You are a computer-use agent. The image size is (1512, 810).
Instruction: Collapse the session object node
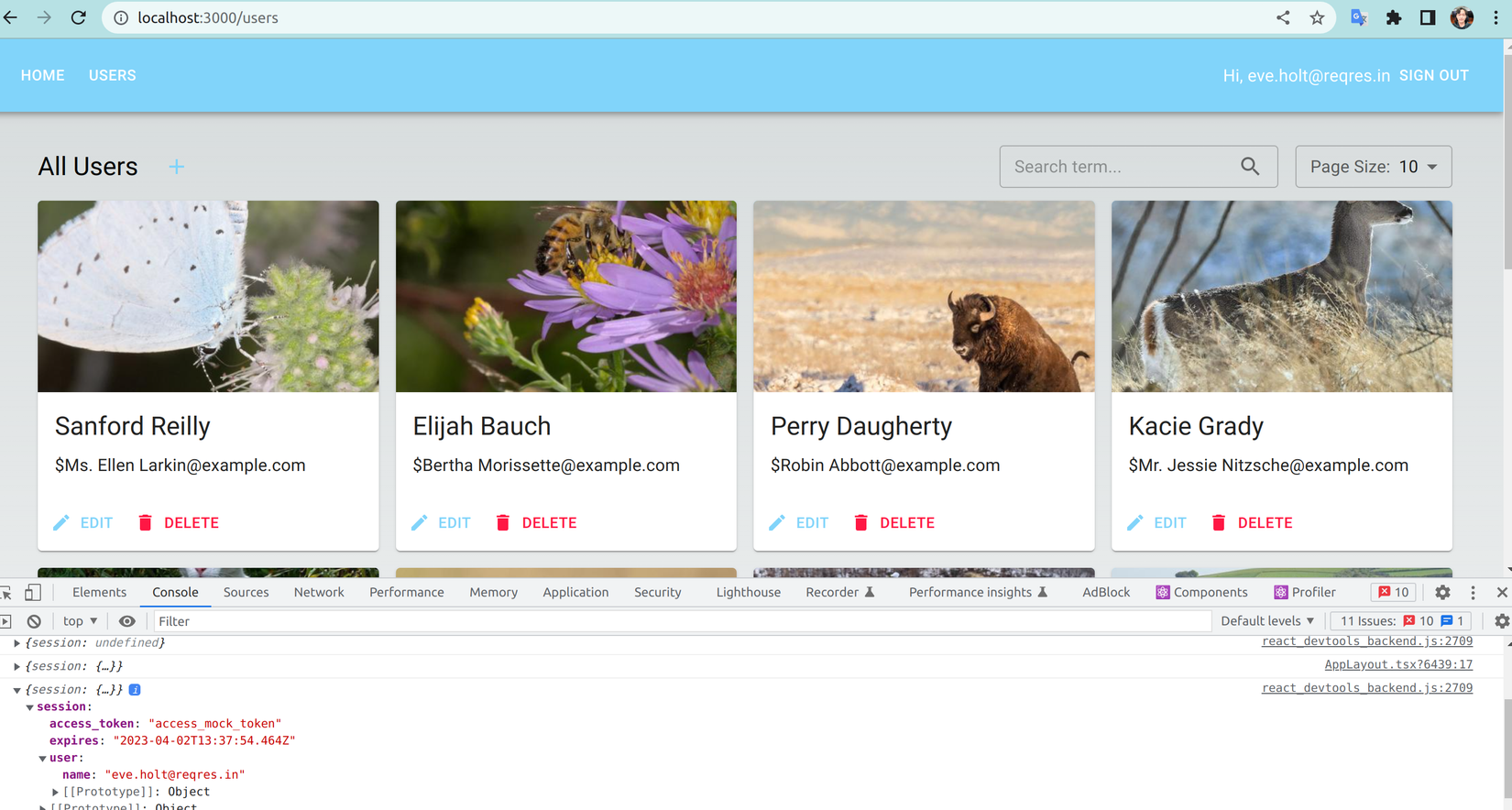pyautogui.click(x=29, y=707)
